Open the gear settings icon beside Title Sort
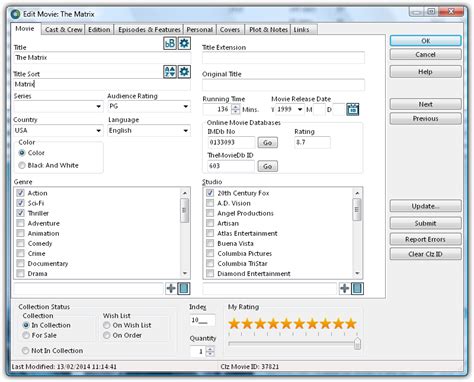Viewport: 474px width, 382px height. pos(184,72)
